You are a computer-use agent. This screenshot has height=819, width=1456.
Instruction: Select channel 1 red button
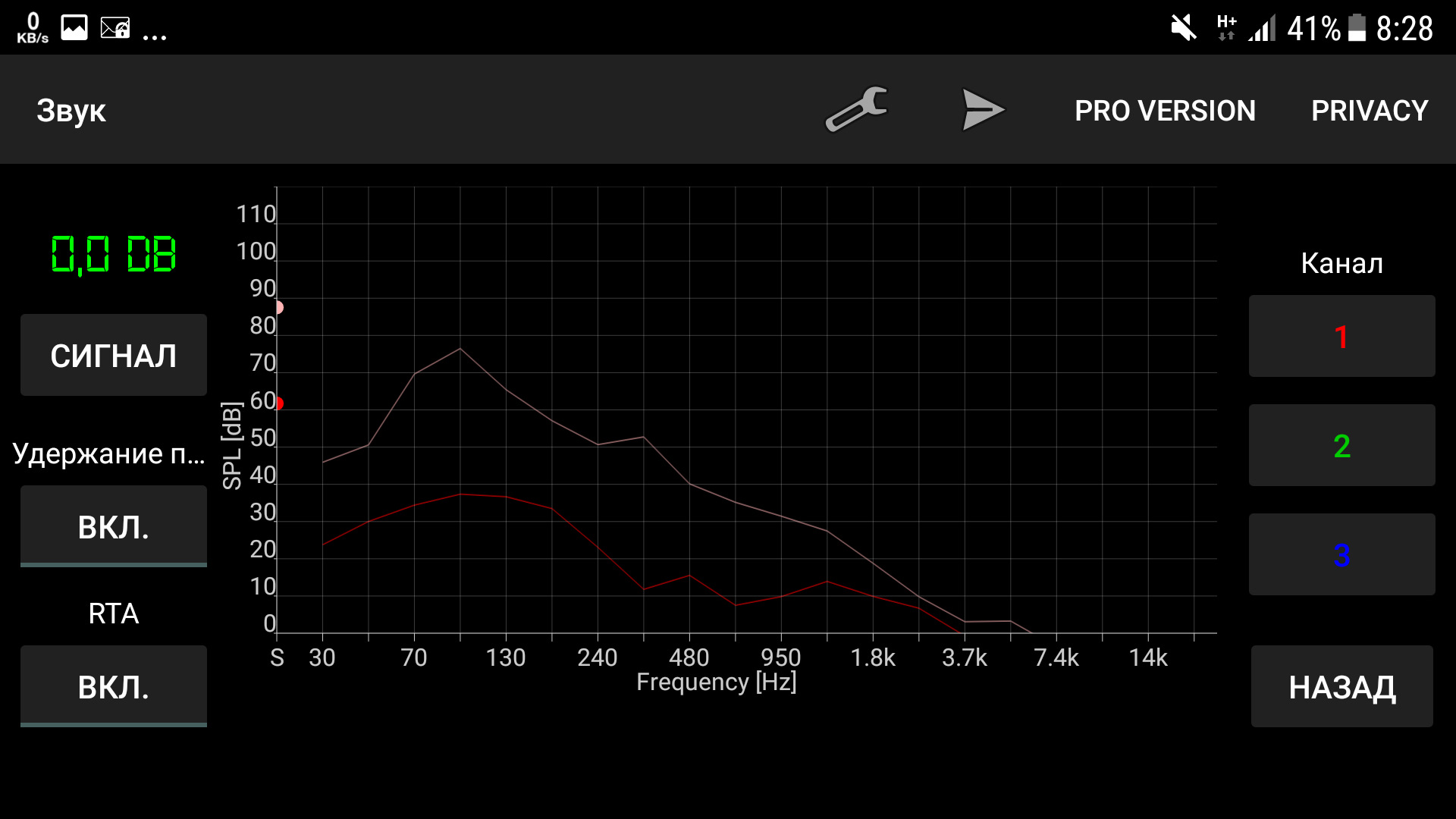(1341, 336)
